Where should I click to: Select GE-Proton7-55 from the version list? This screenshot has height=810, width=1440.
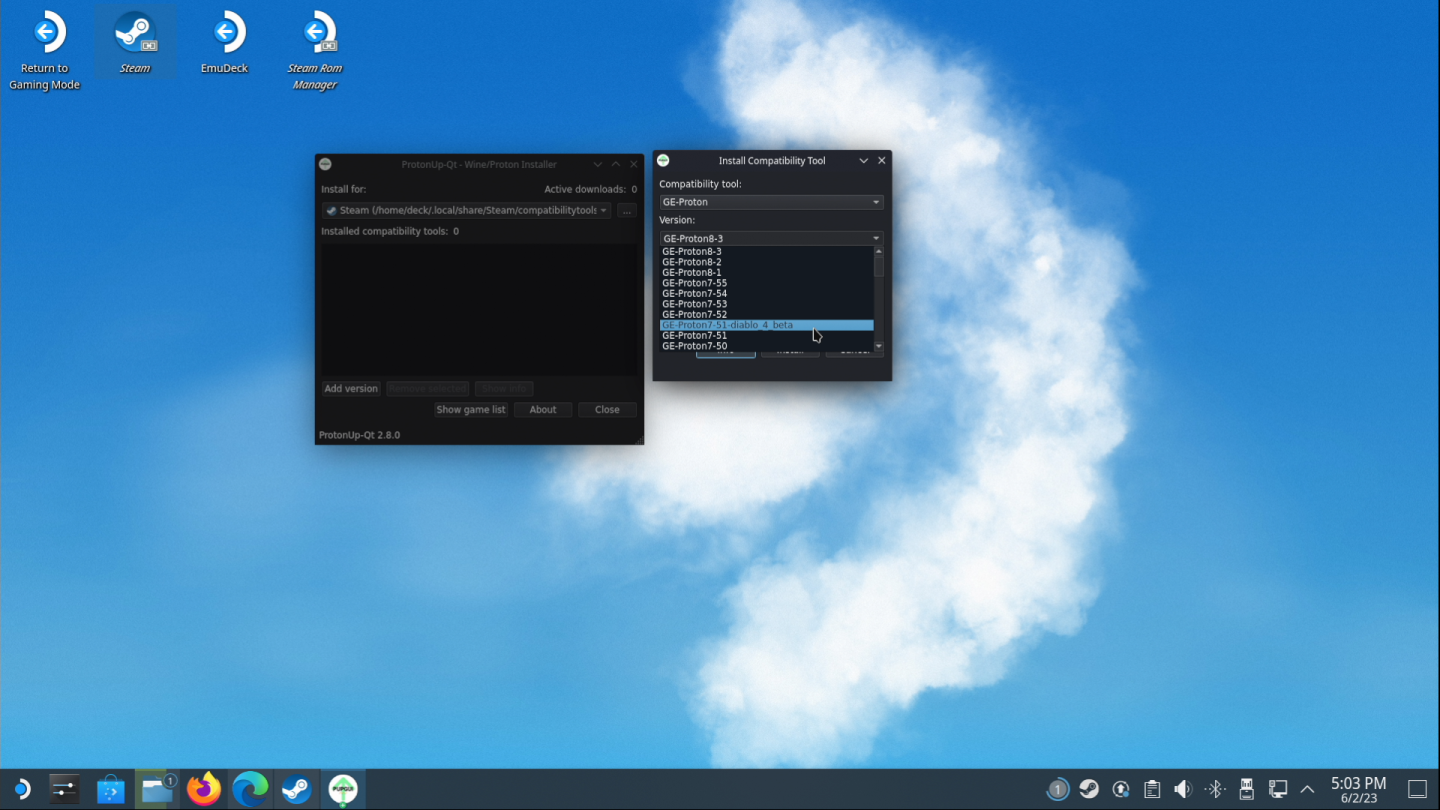766,283
